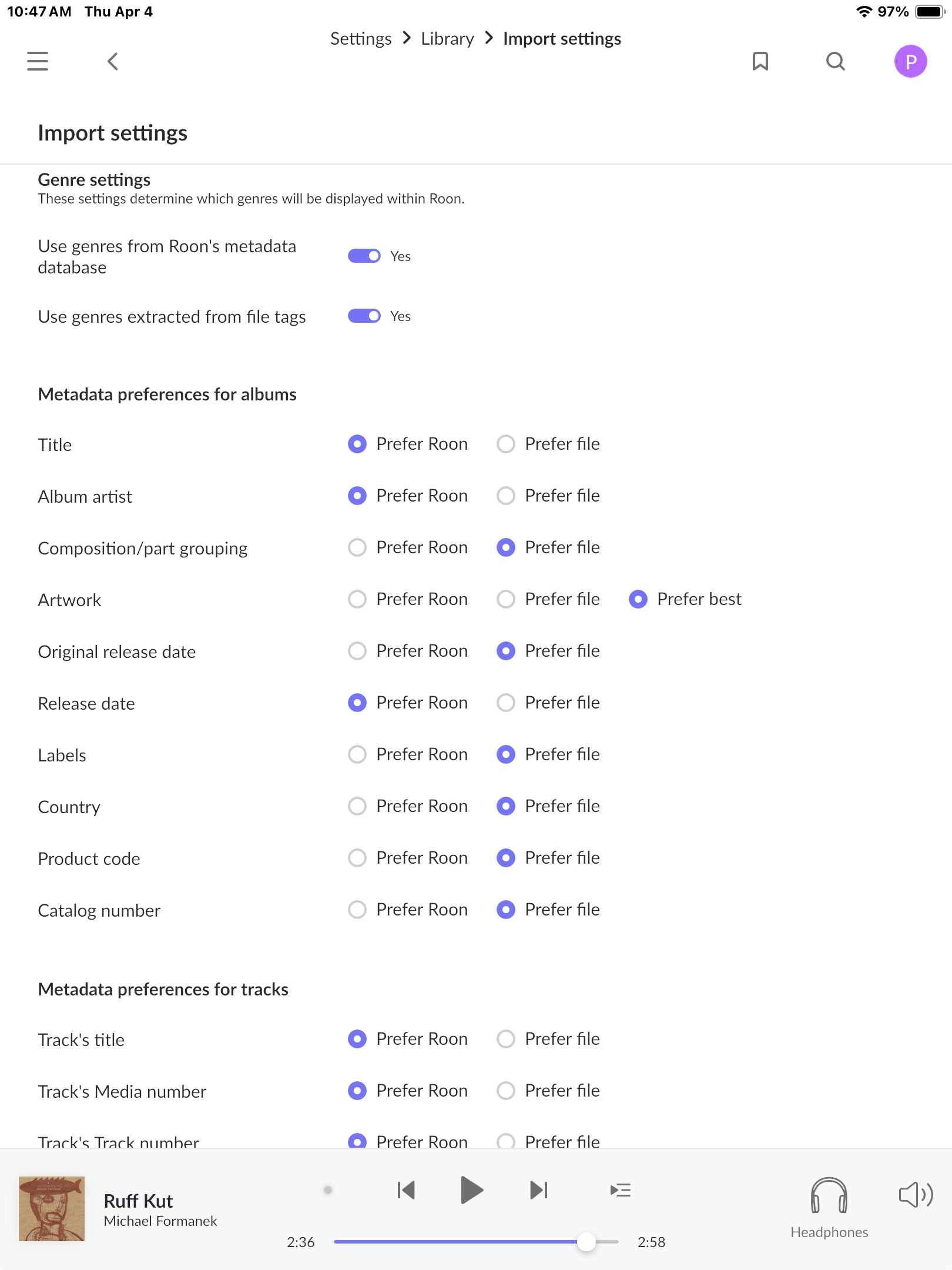The height and width of the screenshot is (1270, 952).
Task: Open search with the magnifier icon
Action: point(836,61)
